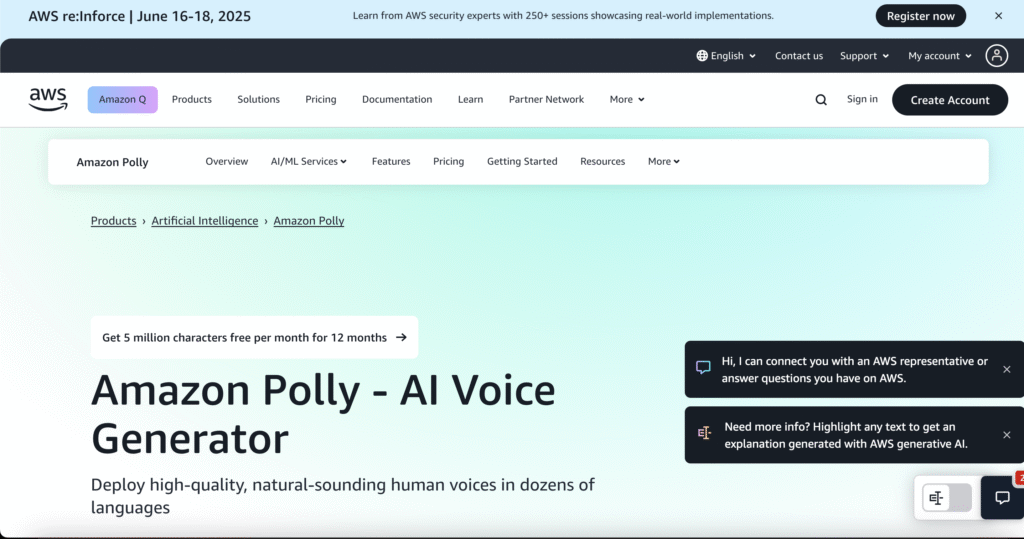Expand the More menu in Polly subnav
Image resolution: width=1024 pixels, height=539 pixels.
point(664,161)
